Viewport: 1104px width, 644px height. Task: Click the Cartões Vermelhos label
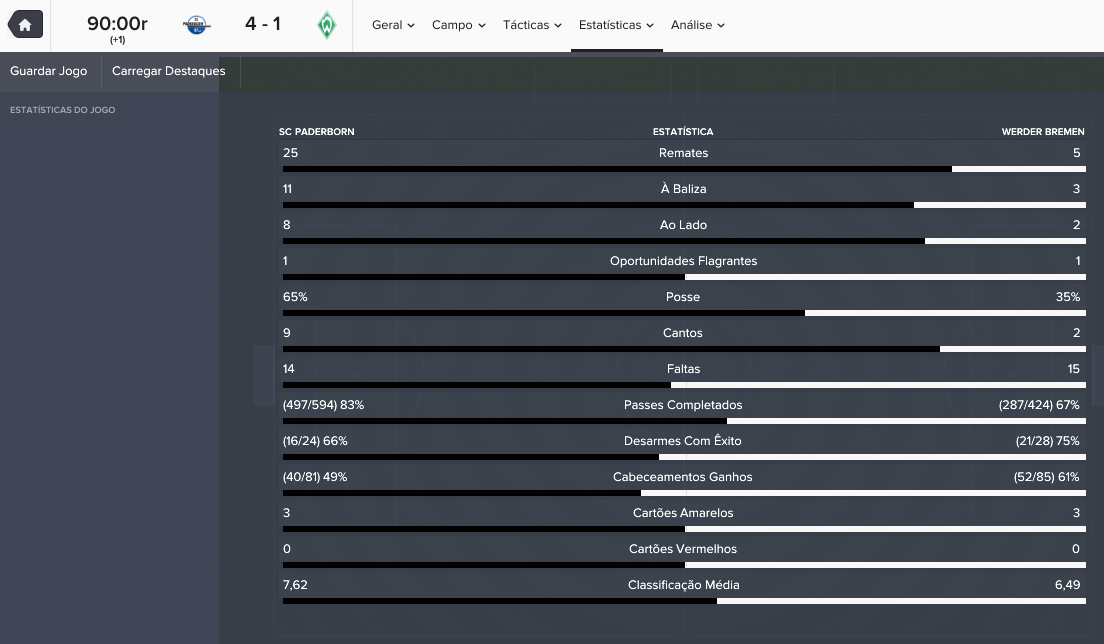click(x=683, y=548)
